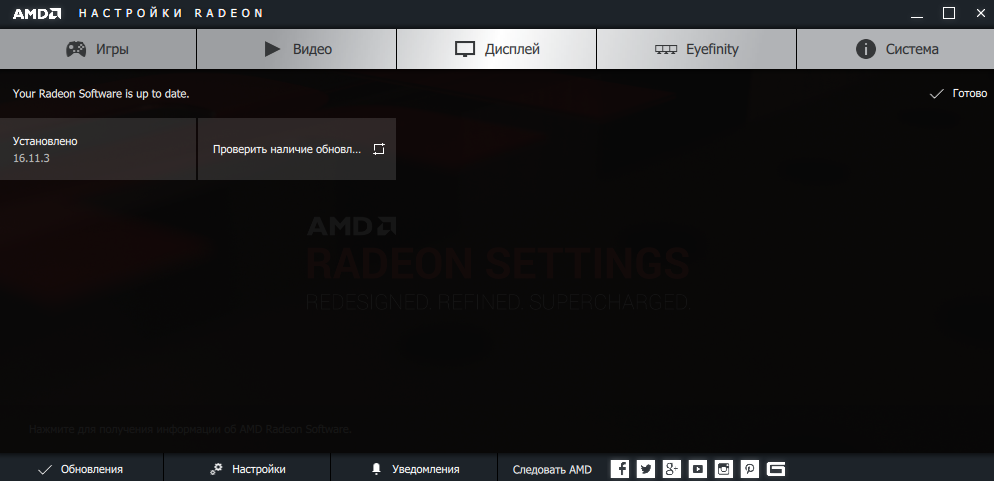Viewport: 994px width, 481px height.
Task: Click the Twitter icon in footer
Action: pyautogui.click(x=646, y=469)
